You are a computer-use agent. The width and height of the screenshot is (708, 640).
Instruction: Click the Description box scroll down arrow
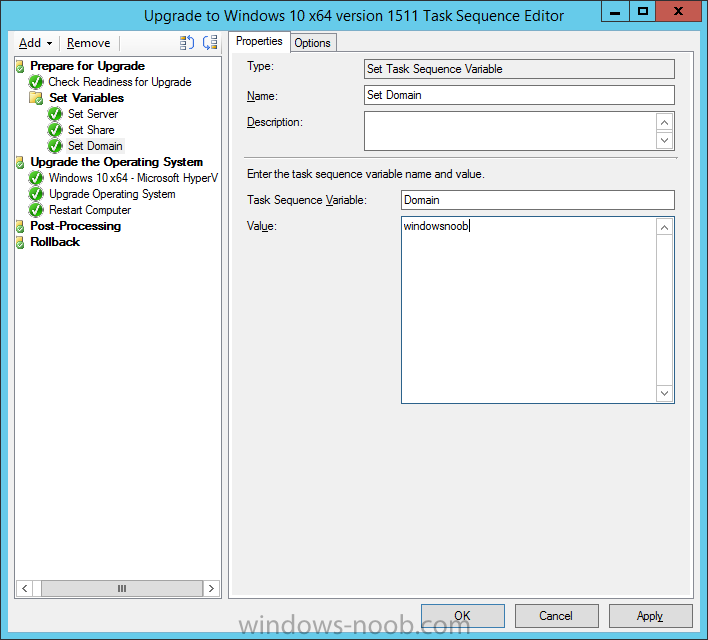pos(664,140)
